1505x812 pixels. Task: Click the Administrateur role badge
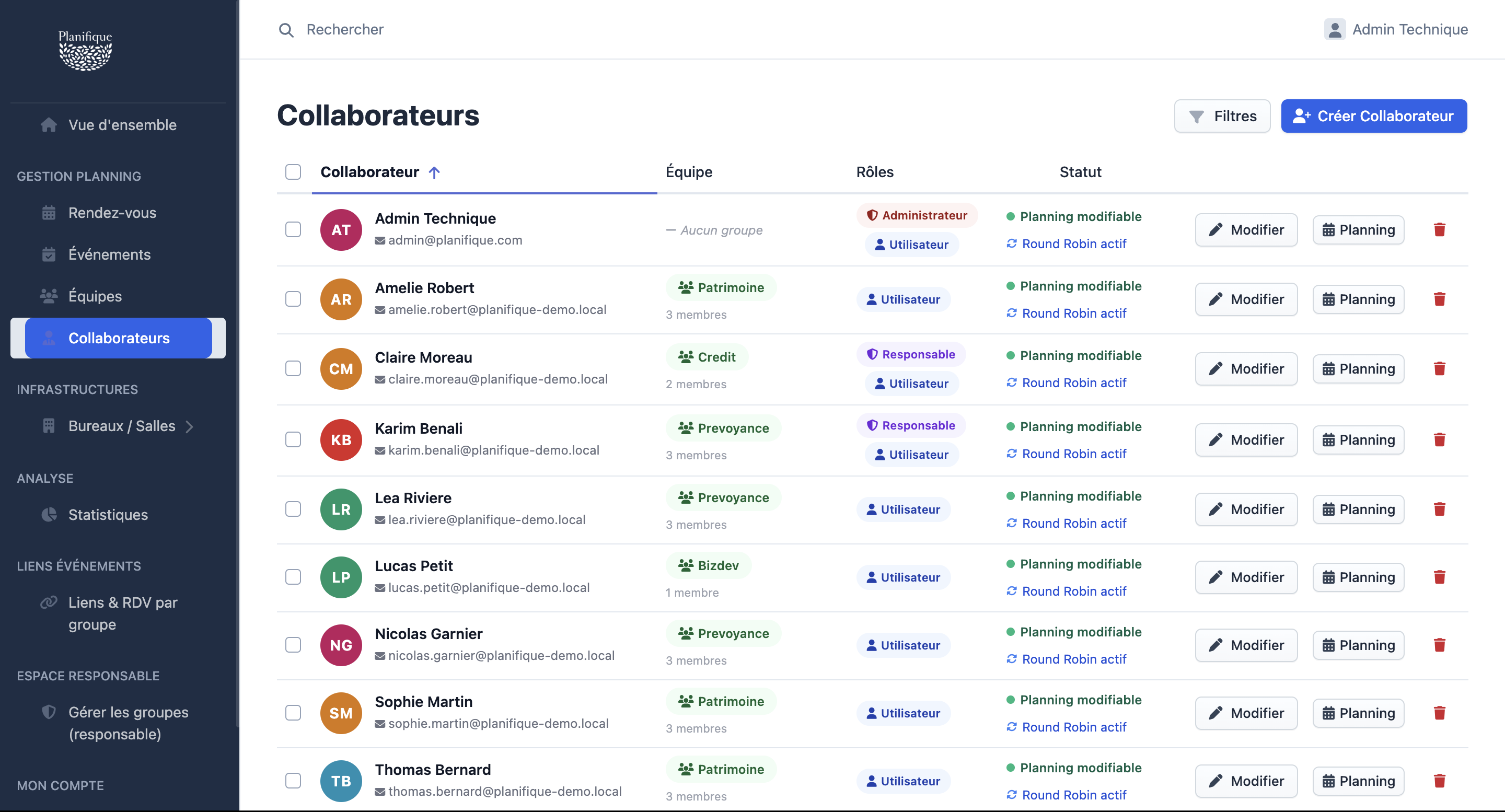point(917,215)
